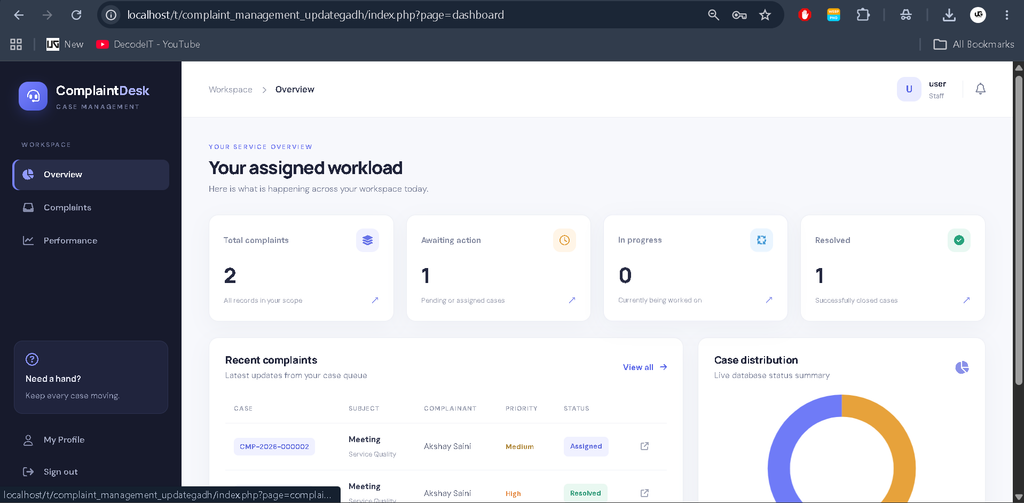Screen dimensions: 1024x503
Task: Click the In progress status icon
Action: tap(761, 240)
